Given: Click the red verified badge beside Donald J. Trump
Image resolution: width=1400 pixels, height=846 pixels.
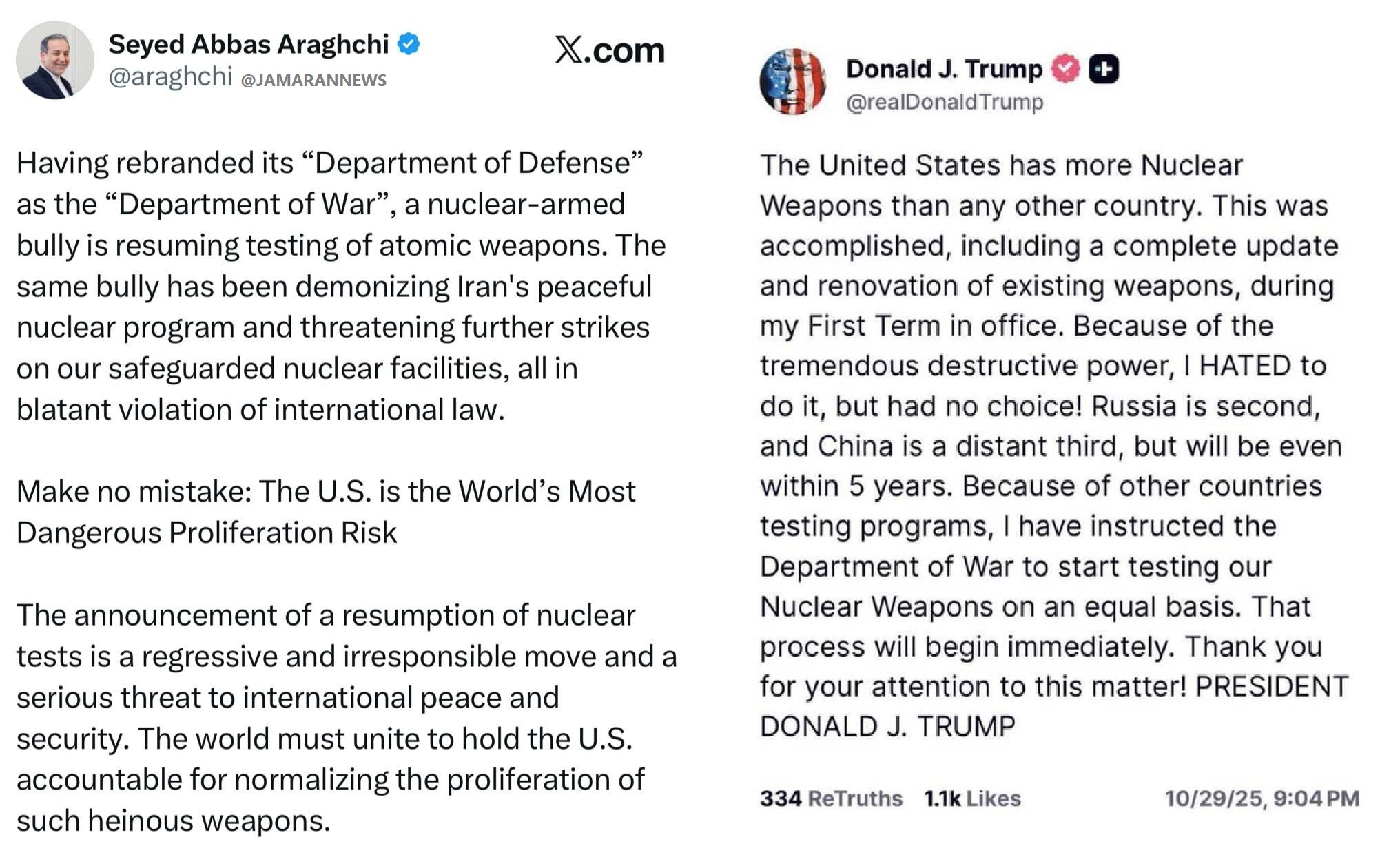Looking at the screenshot, I should coord(1065,69).
